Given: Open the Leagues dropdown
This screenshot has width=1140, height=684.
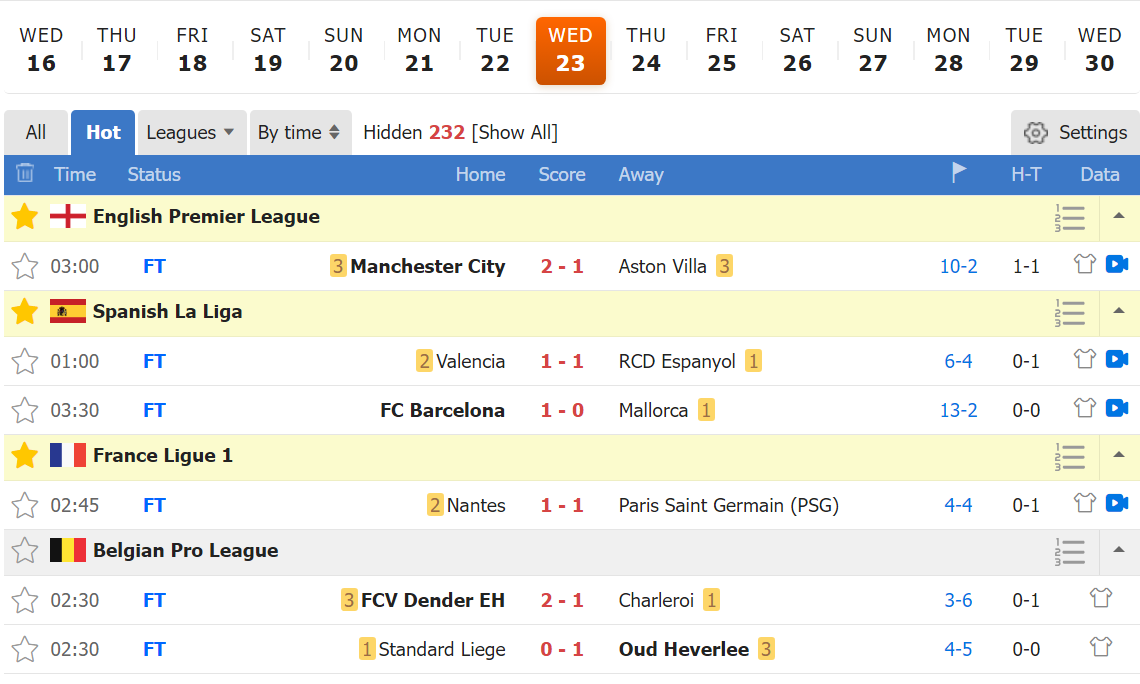Looking at the screenshot, I should [190, 132].
